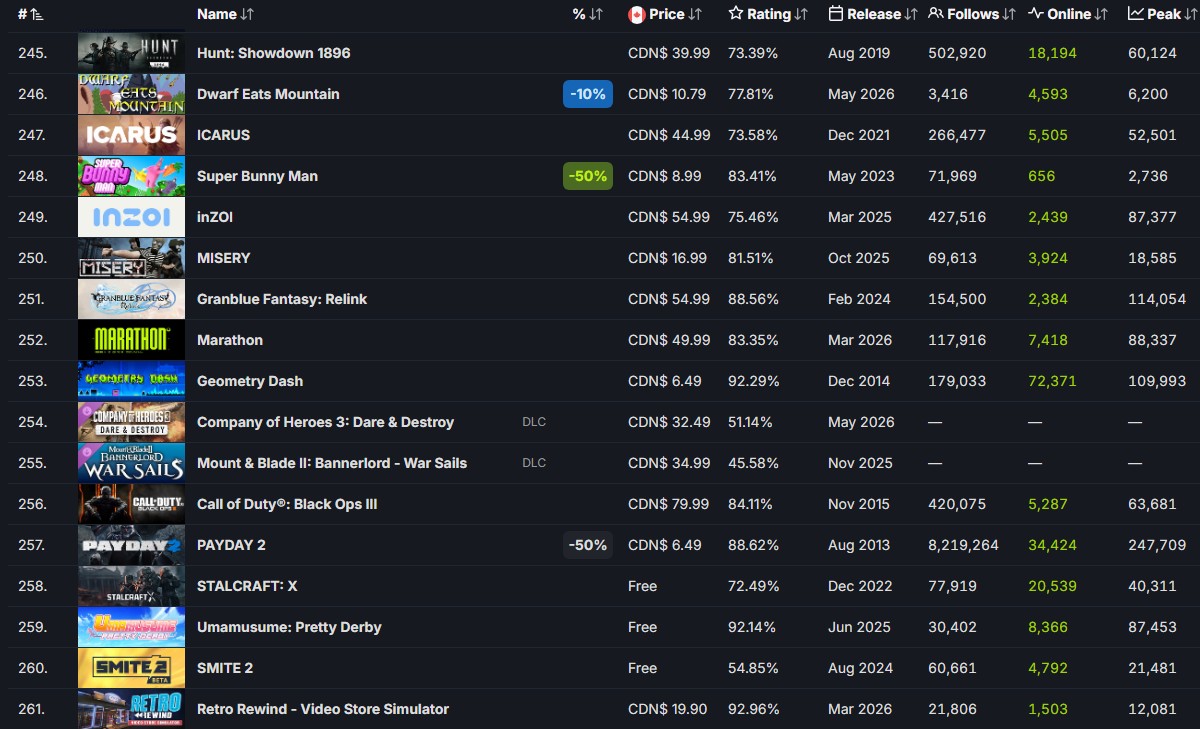This screenshot has width=1200, height=729.
Task: Click rank number 259. for Umamusume
Action: click(33, 627)
